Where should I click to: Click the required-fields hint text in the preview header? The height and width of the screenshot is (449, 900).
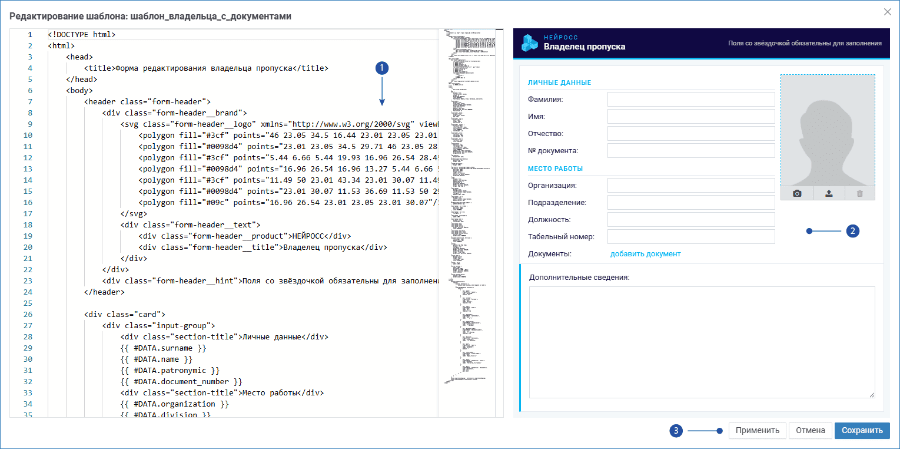pyautogui.click(x=805, y=43)
